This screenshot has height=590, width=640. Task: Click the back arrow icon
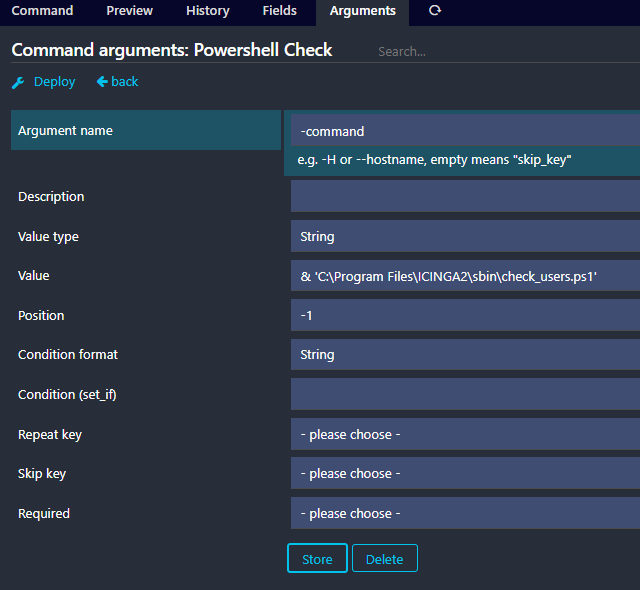pyautogui.click(x=102, y=82)
